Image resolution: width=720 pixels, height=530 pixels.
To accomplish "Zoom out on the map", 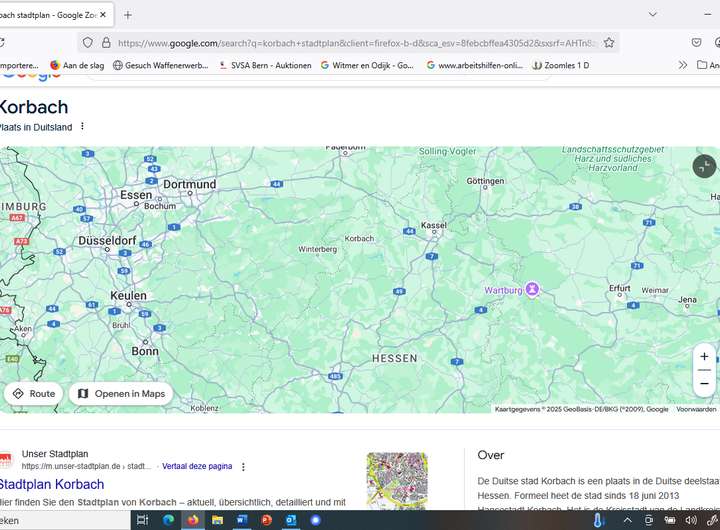I will 704,383.
